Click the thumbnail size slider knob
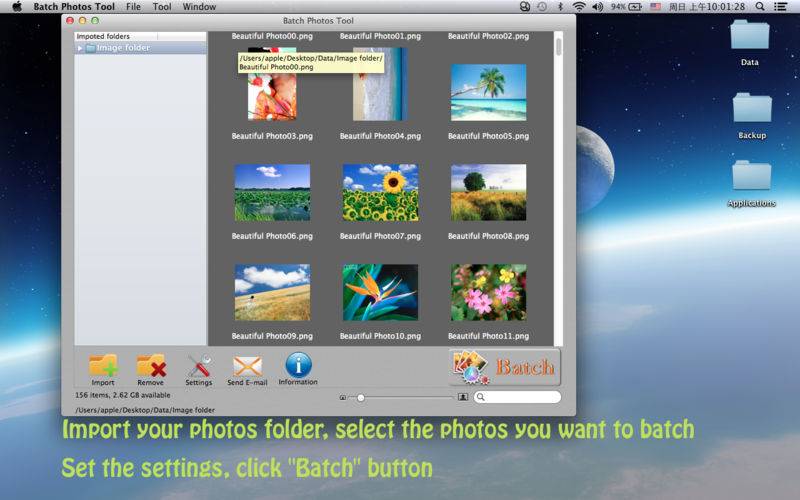This screenshot has width=800, height=500. [361, 397]
